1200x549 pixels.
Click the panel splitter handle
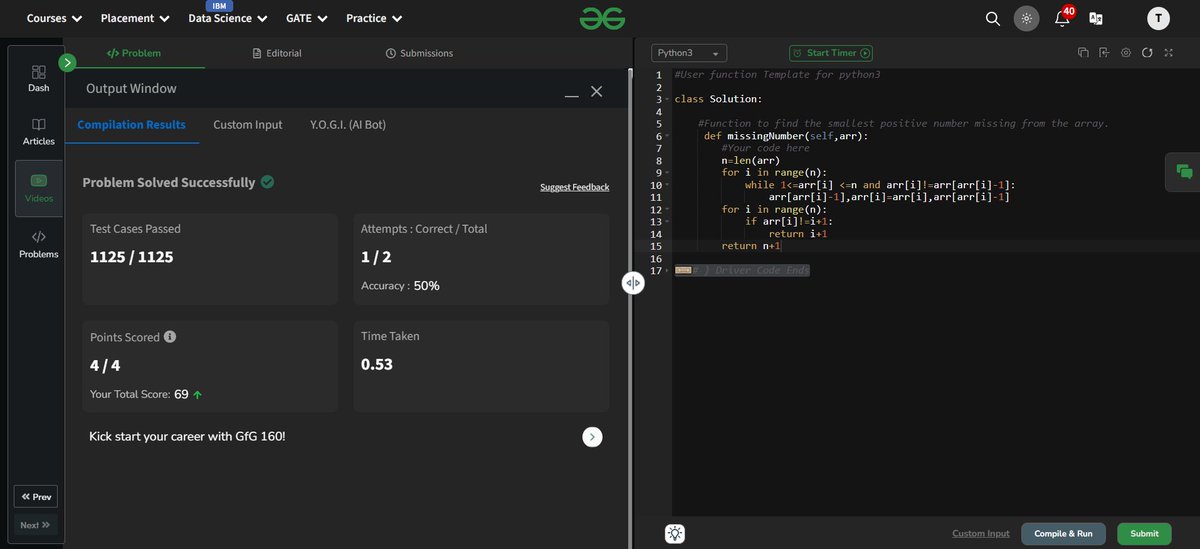pos(632,283)
